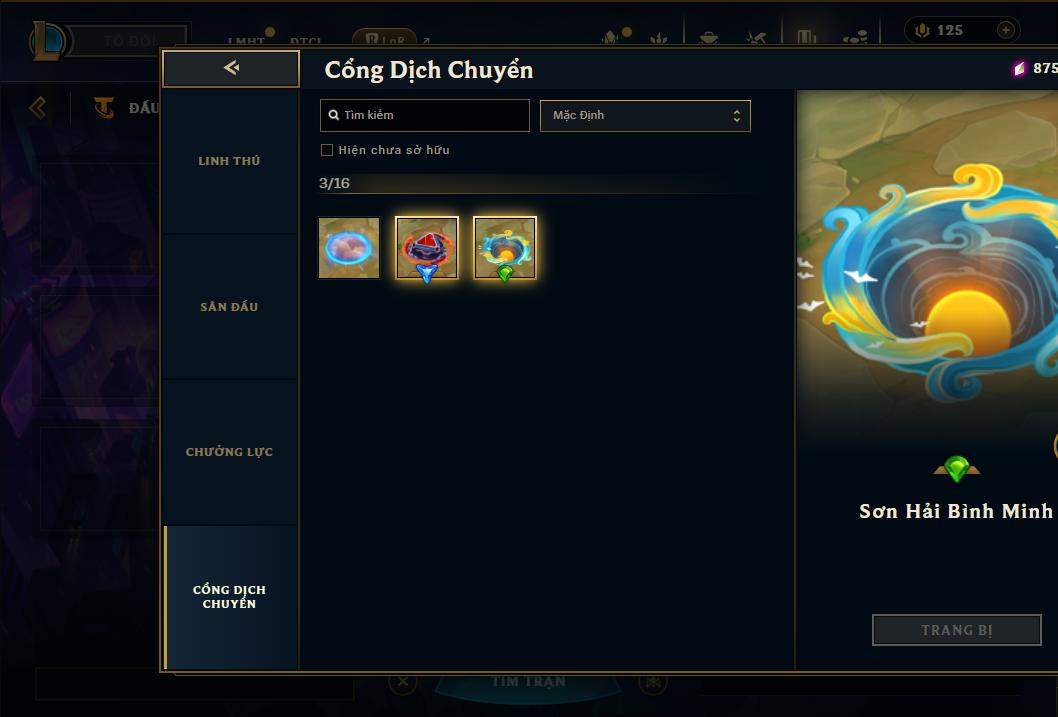1058x717 pixels.
Task: Select the Cổng Dịch Chuyển tab
Action: pos(229,597)
